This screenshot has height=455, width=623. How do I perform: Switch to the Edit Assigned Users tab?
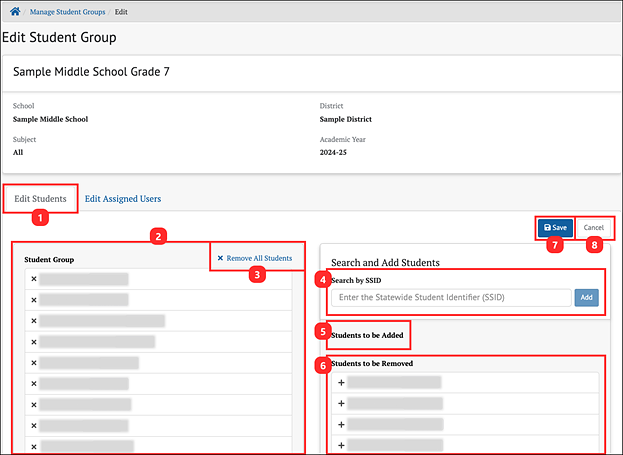click(122, 198)
